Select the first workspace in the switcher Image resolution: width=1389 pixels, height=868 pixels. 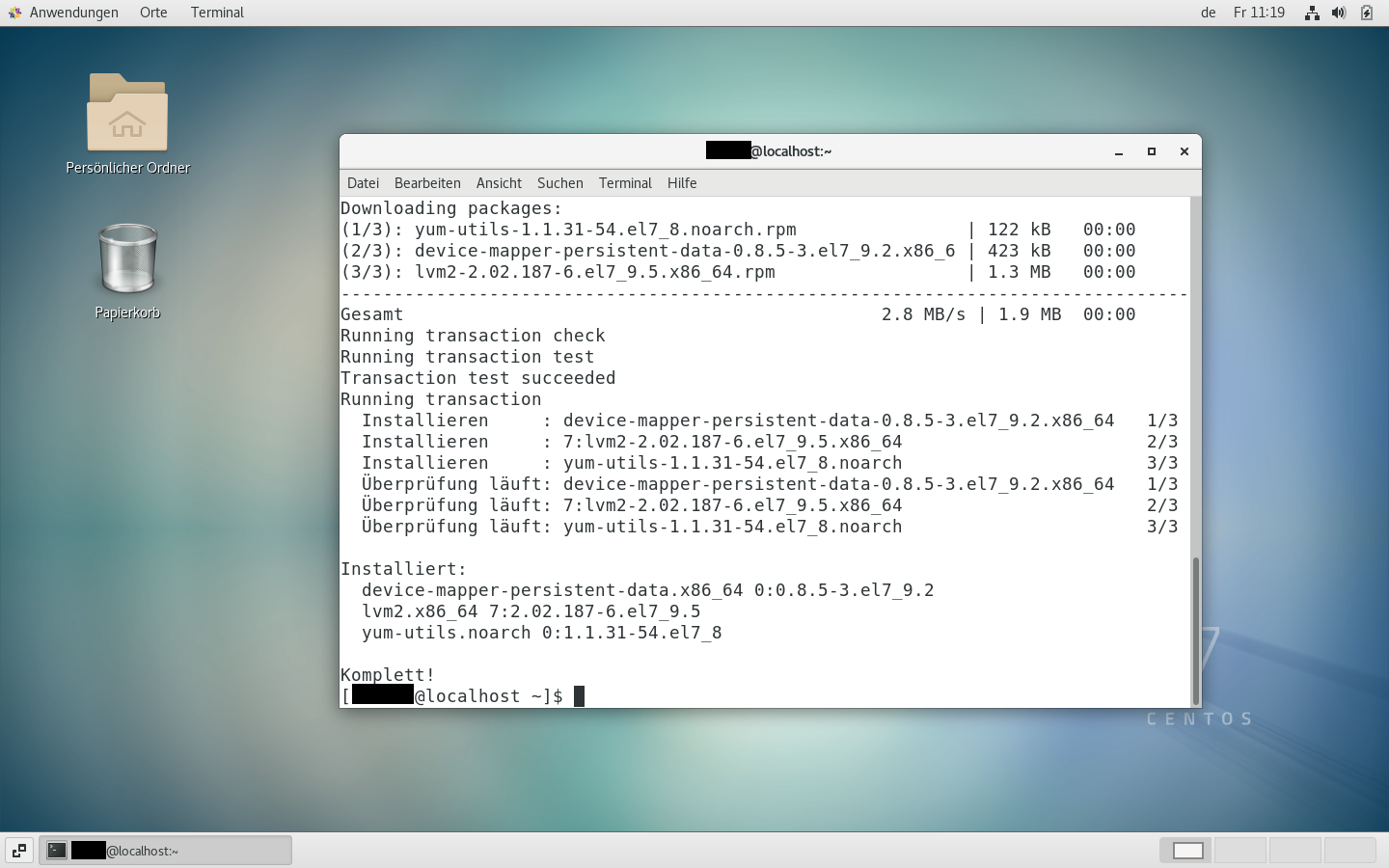tap(1187, 851)
